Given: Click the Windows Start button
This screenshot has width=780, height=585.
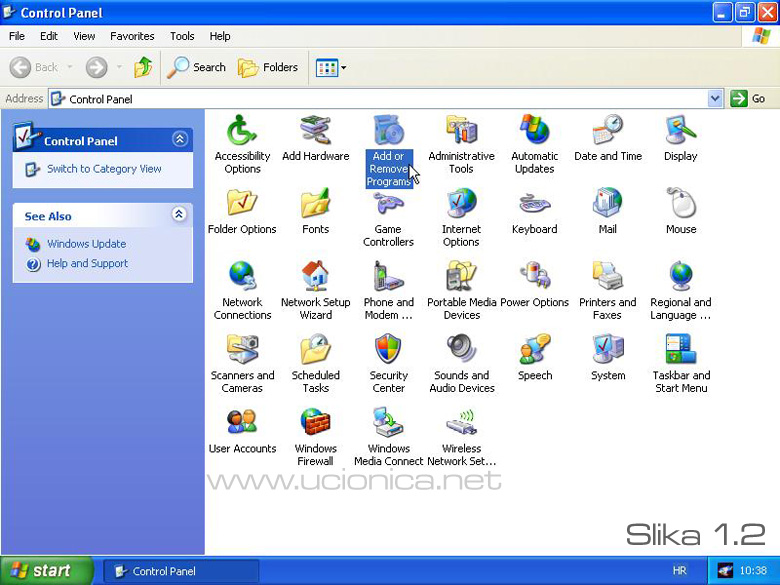Looking at the screenshot, I should click(46, 571).
